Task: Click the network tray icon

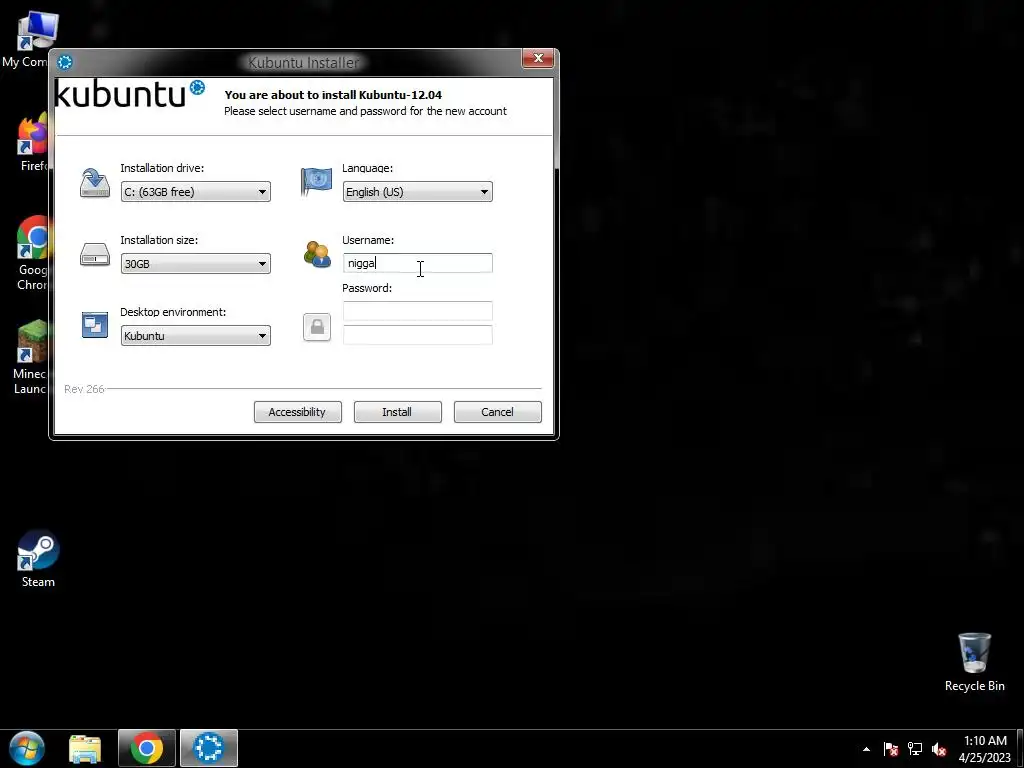Action: tap(915, 749)
